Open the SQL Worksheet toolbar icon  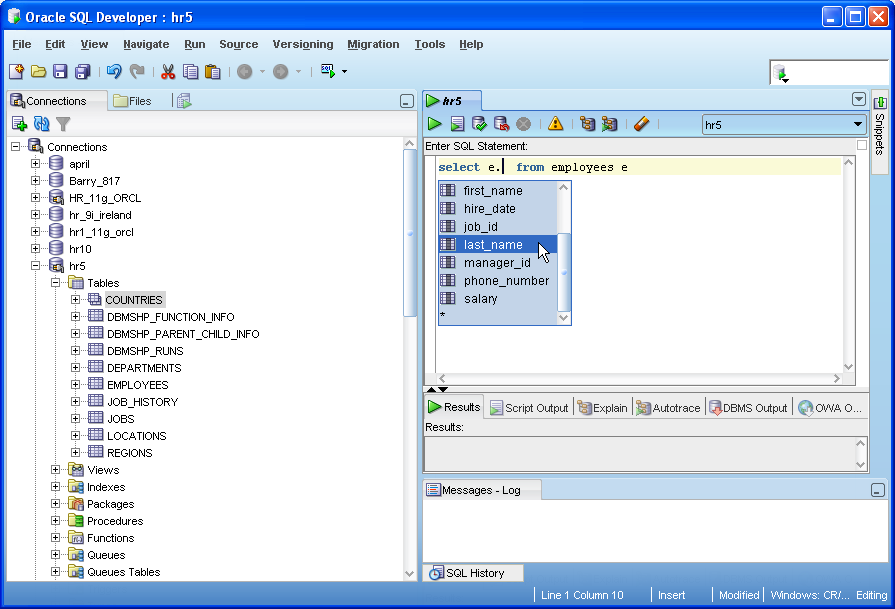click(328, 71)
